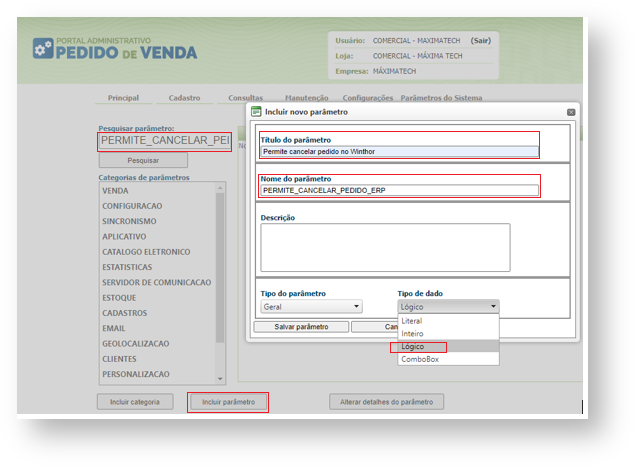This screenshot has height=467, width=636.
Task: Open the Principal menu
Action: pos(123,98)
